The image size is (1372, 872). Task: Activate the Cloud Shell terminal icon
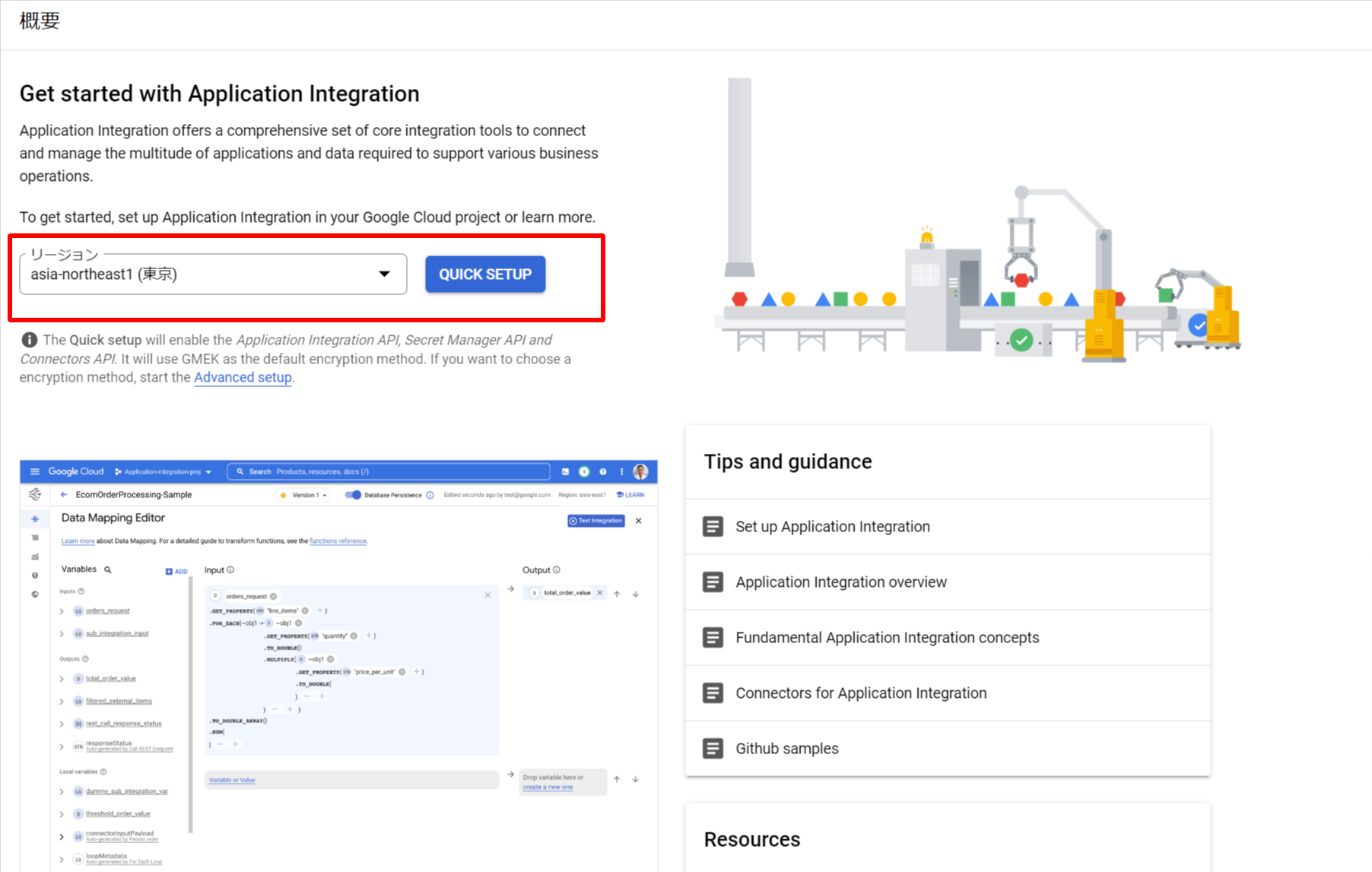click(564, 471)
